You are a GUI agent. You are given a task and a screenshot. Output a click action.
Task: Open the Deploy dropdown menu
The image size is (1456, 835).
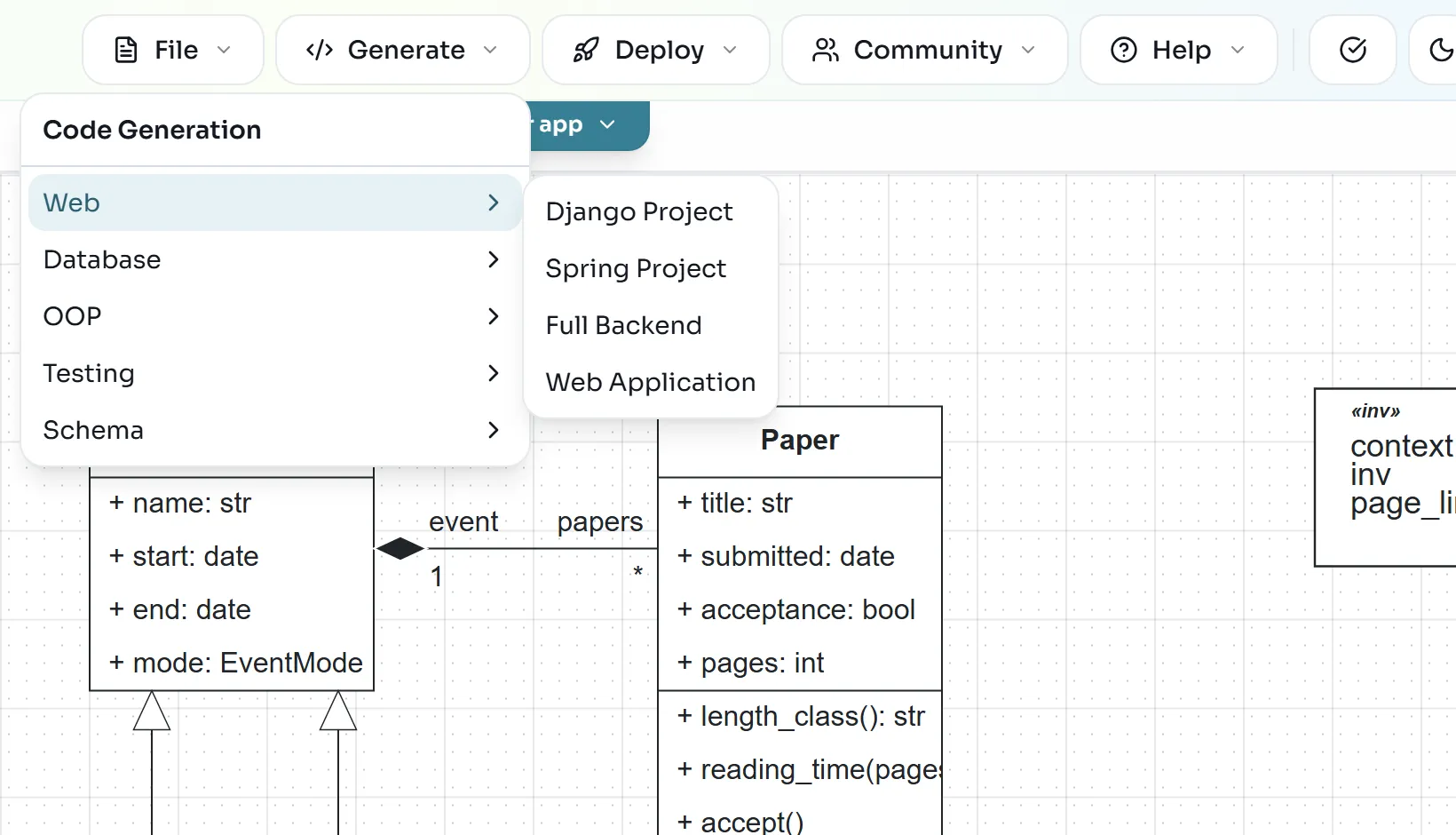656,50
